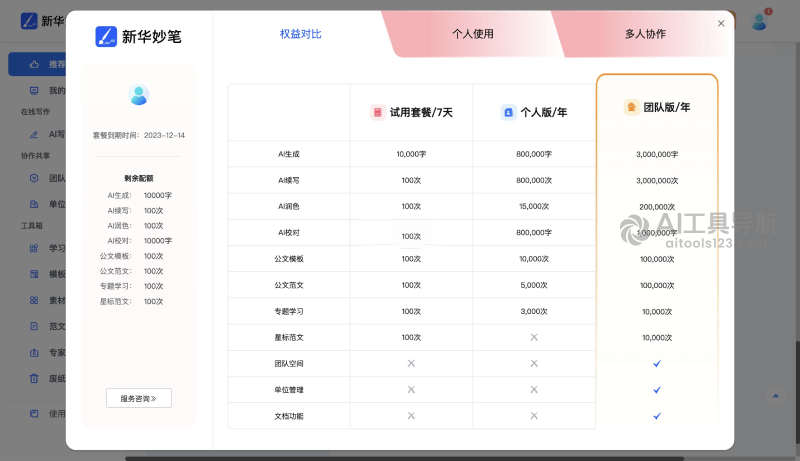Select the 团队版/年 plan header

pos(657,107)
